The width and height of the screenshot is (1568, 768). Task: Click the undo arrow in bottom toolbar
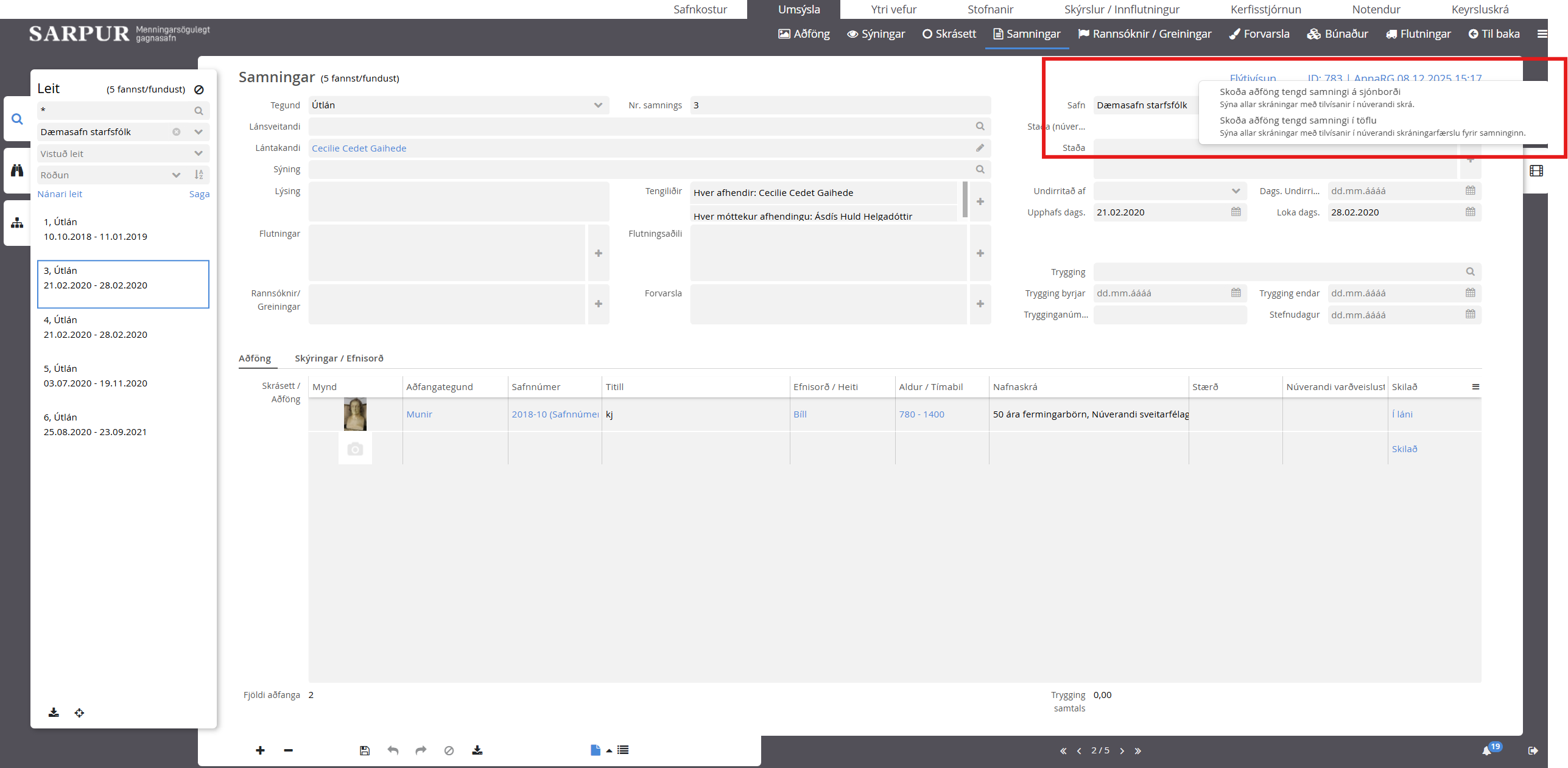pos(393,750)
